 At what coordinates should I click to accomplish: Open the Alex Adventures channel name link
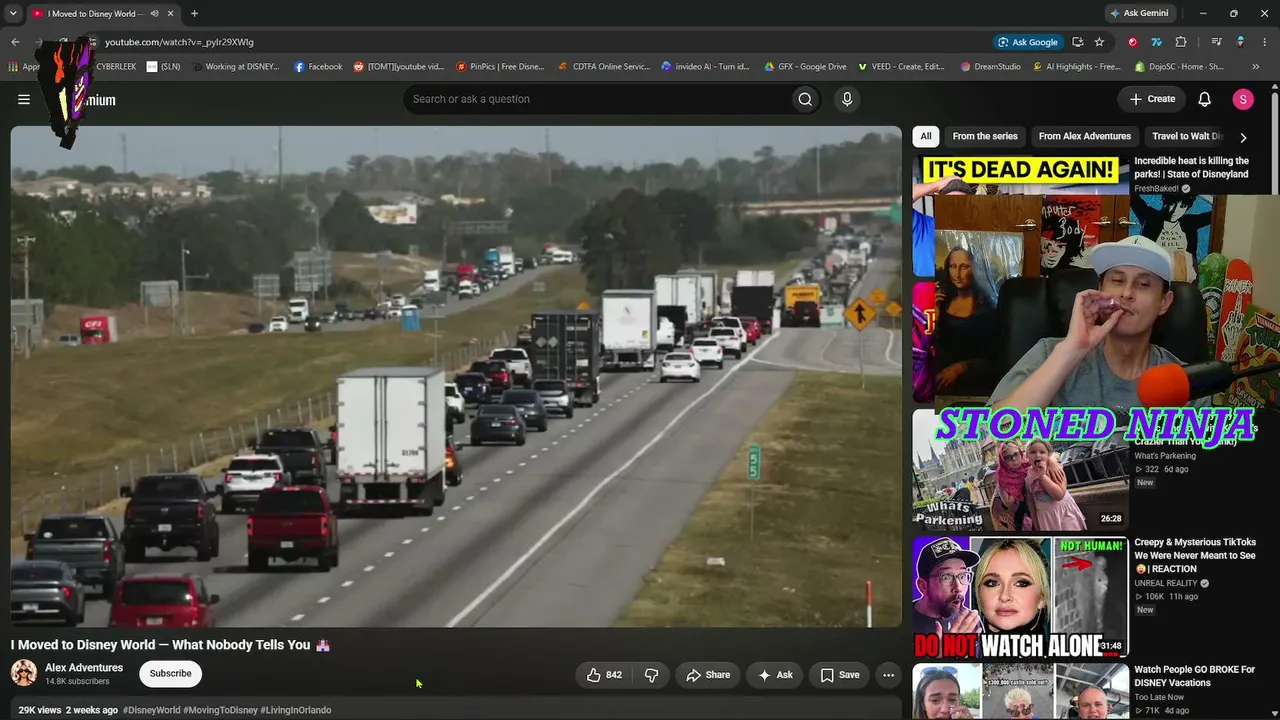(84, 668)
